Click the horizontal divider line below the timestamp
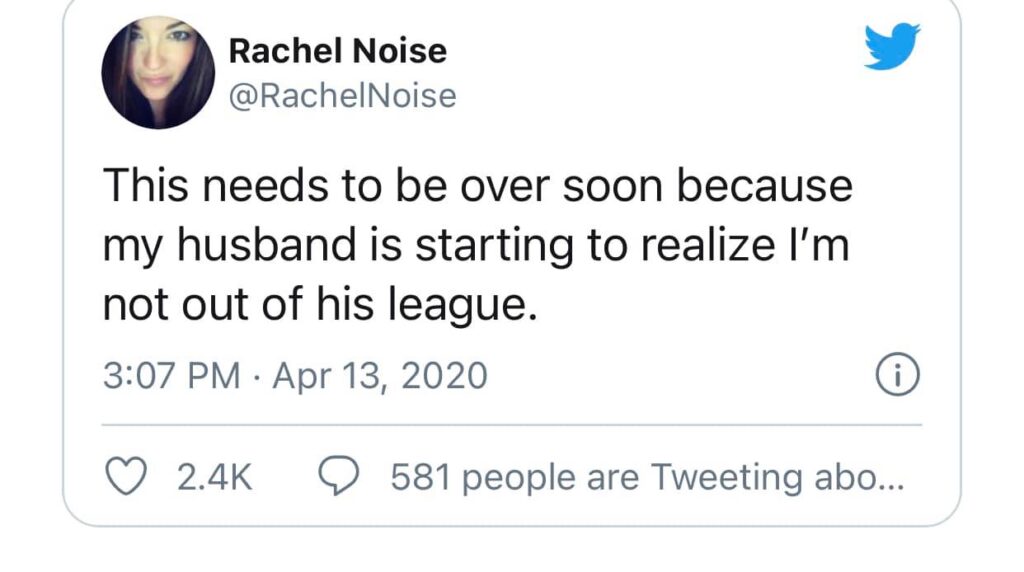Viewport: 1024px width, 572px height. [x=511, y=425]
